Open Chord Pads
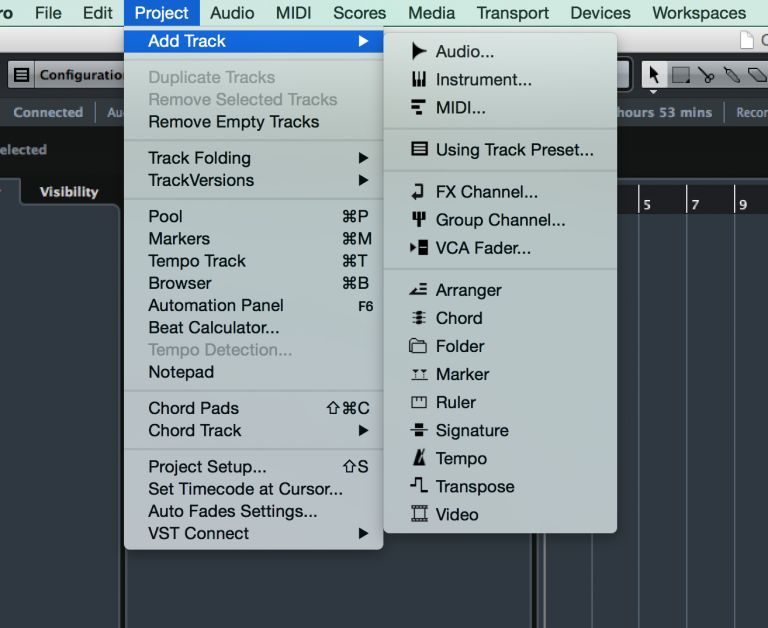 (253, 408)
